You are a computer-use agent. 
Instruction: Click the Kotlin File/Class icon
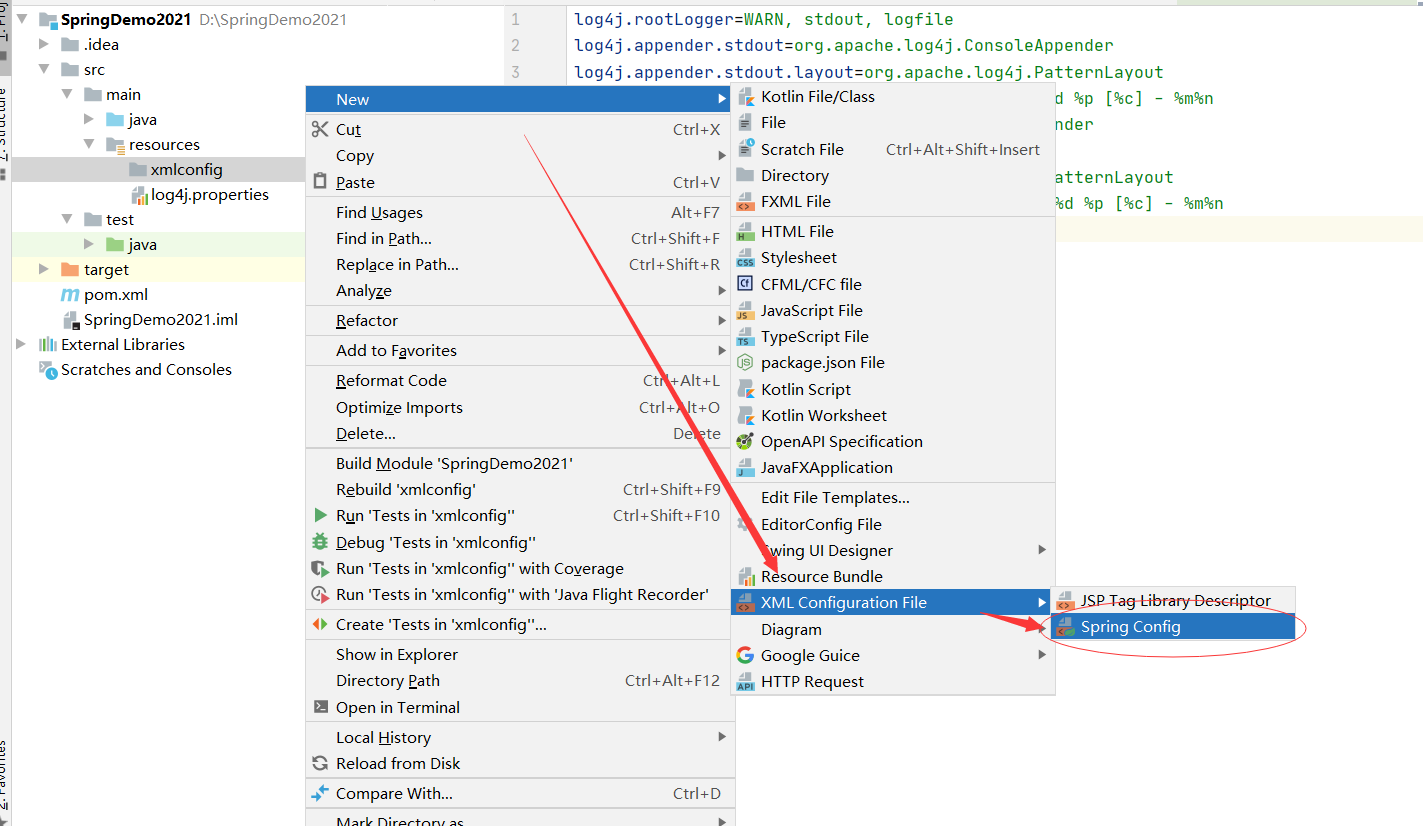(x=745, y=97)
